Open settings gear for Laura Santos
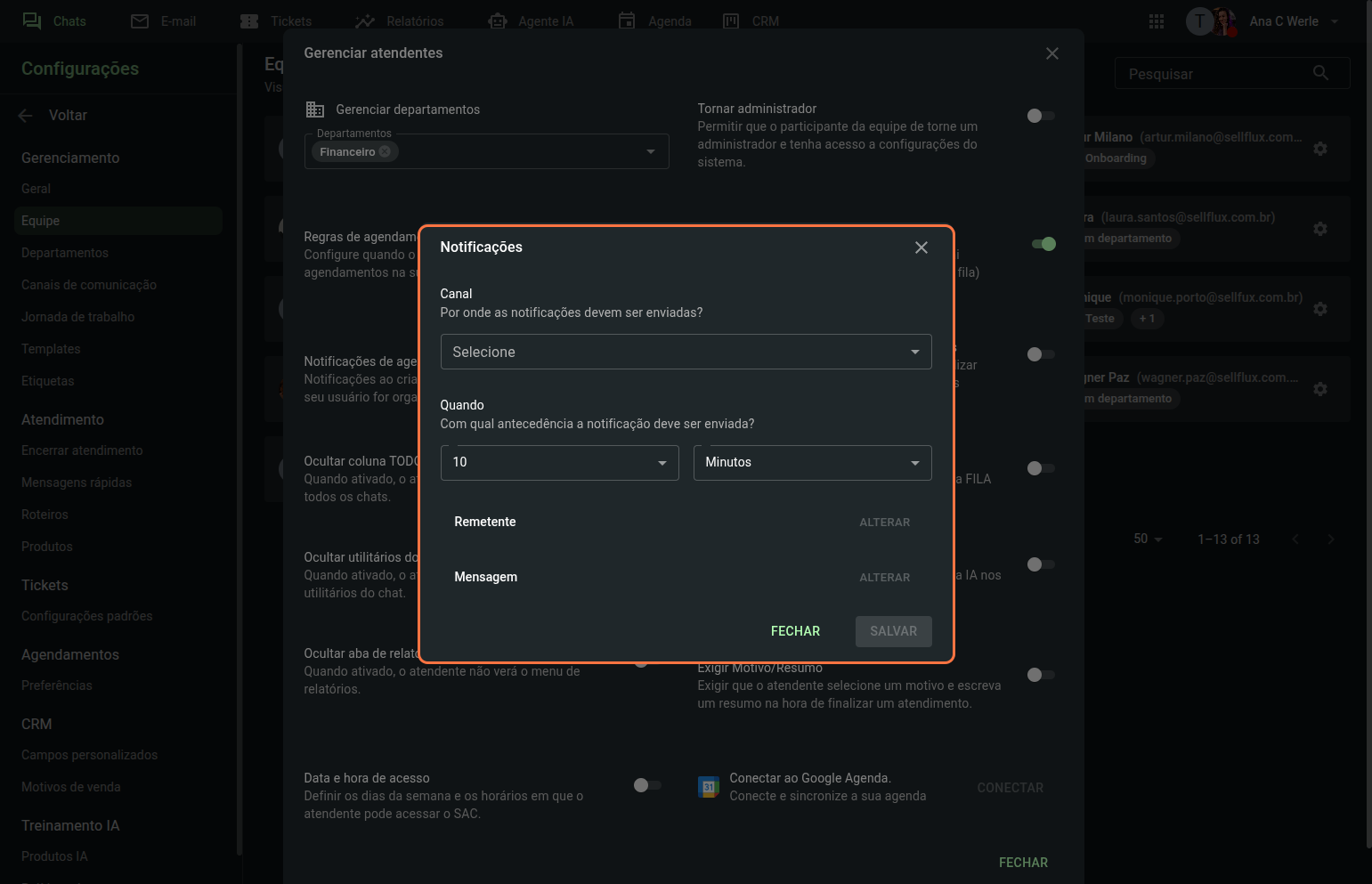The width and height of the screenshot is (1372, 884). [1320, 229]
